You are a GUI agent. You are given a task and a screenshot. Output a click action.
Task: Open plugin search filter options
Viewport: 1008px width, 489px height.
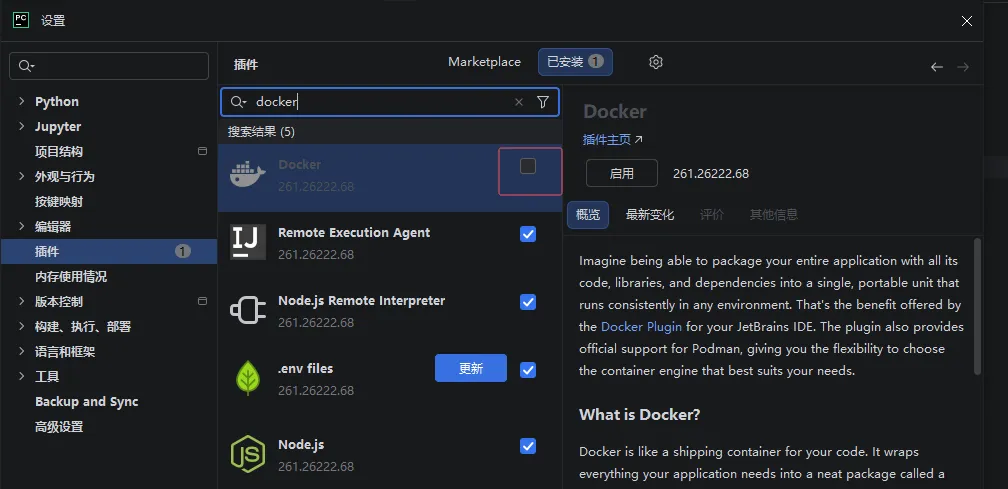pos(543,102)
